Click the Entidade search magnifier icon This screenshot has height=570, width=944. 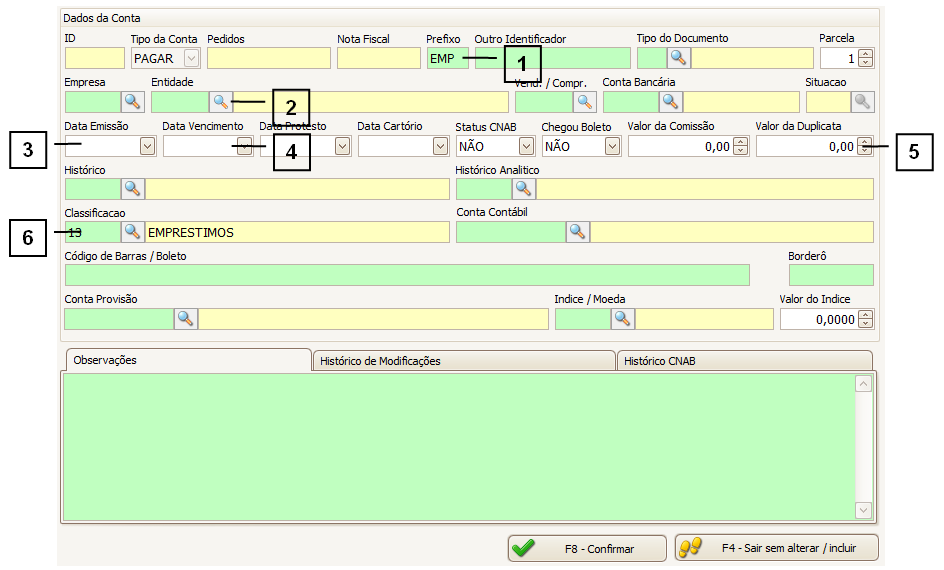[220, 101]
